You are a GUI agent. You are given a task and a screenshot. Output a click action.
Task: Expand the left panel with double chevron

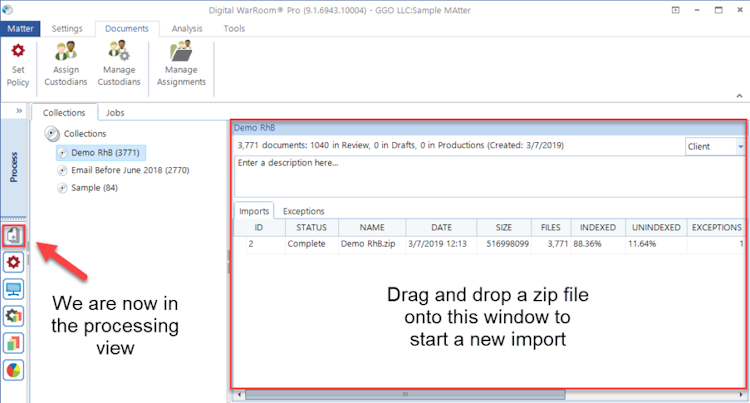coord(19,111)
